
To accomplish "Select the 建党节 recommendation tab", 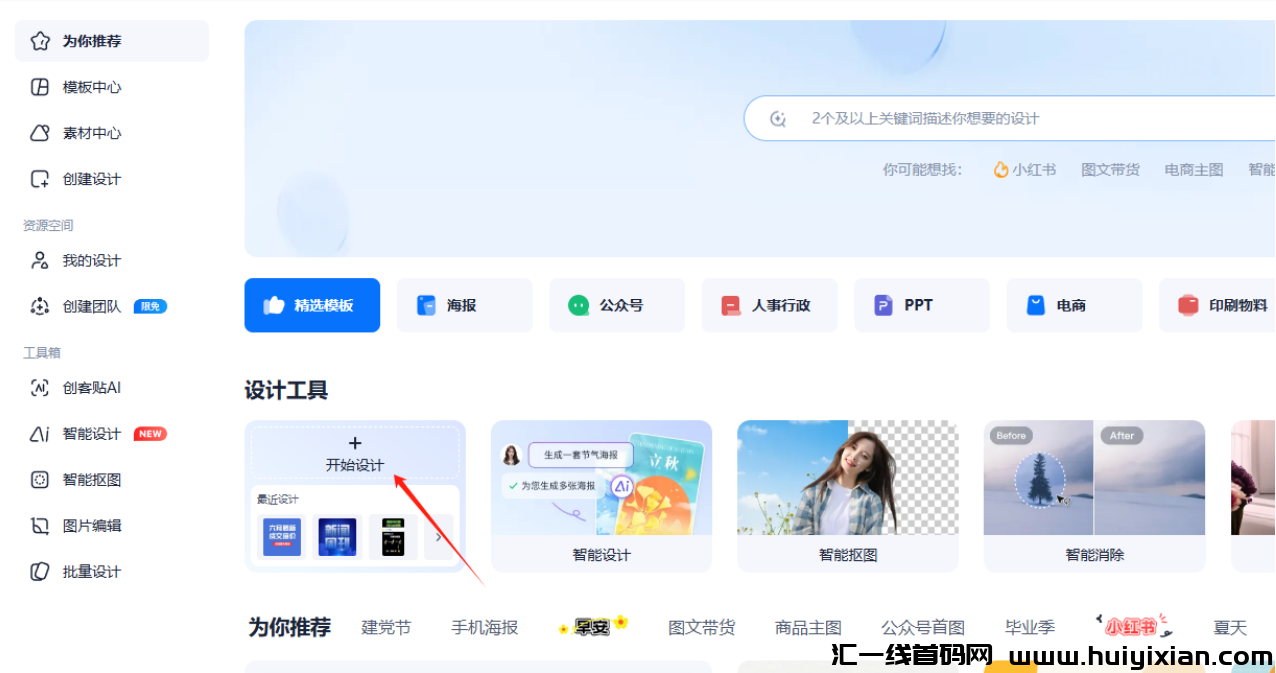I will 386,627.
